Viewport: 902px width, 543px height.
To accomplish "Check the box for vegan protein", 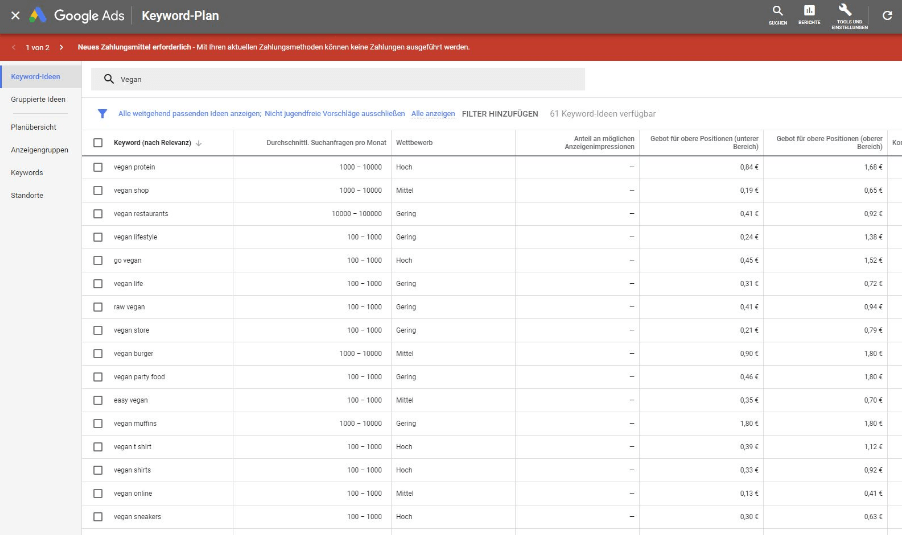I will coord(98,167).
